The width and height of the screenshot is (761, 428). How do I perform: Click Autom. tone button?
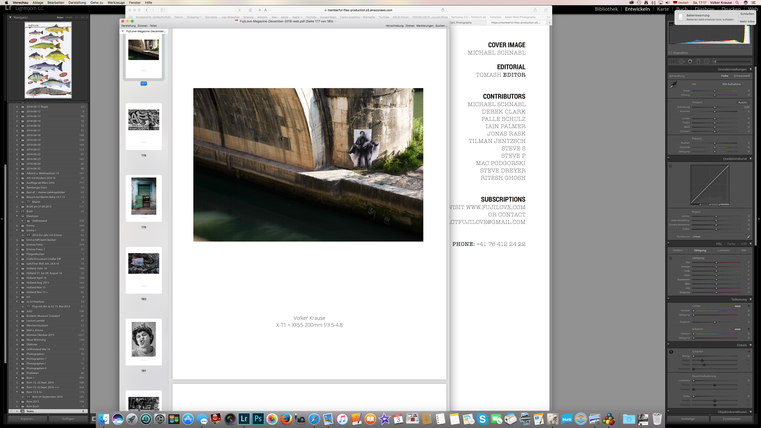[743, 102]
